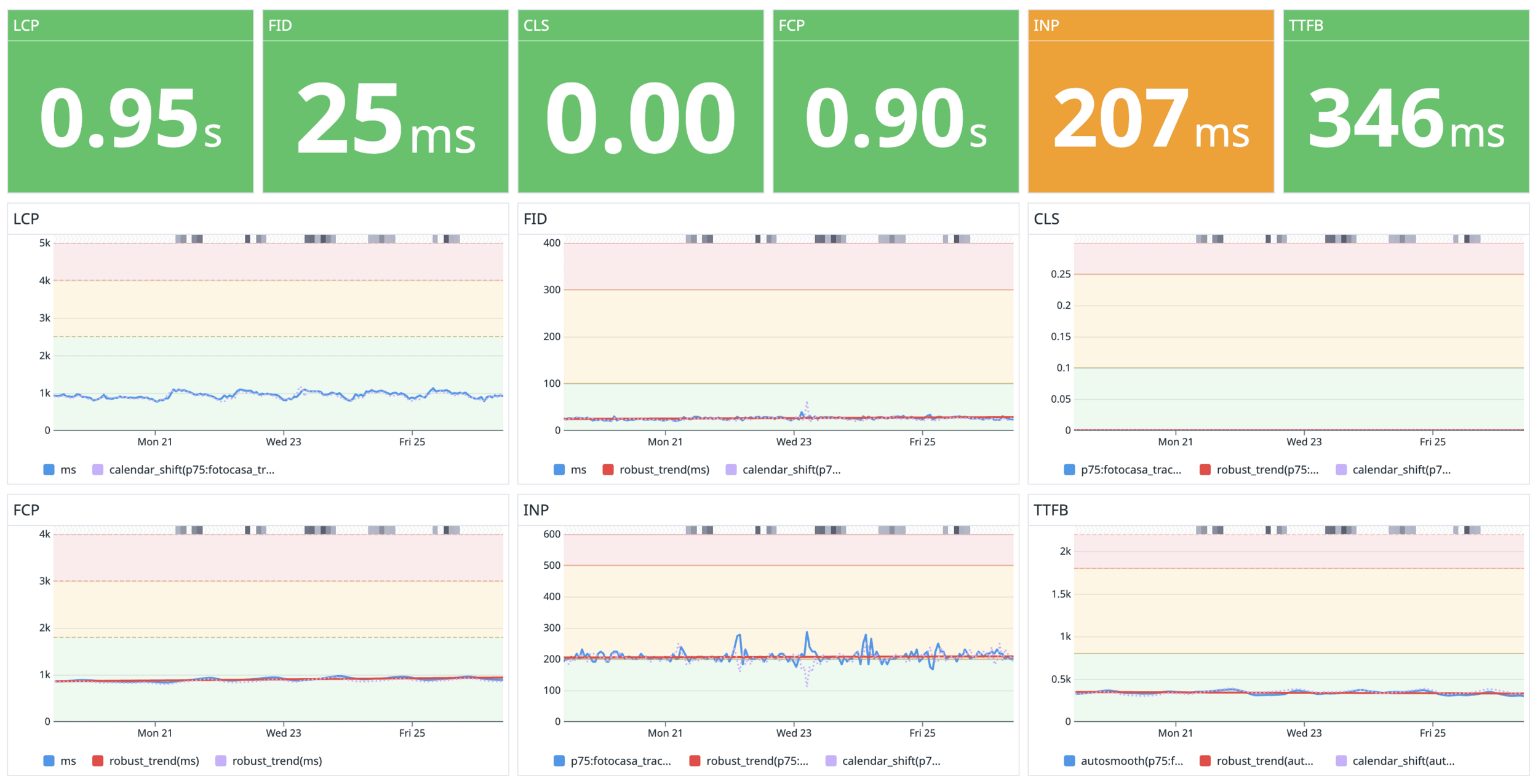Toggle calendar_shift series in FID chart legend

[x=791, y=470]
